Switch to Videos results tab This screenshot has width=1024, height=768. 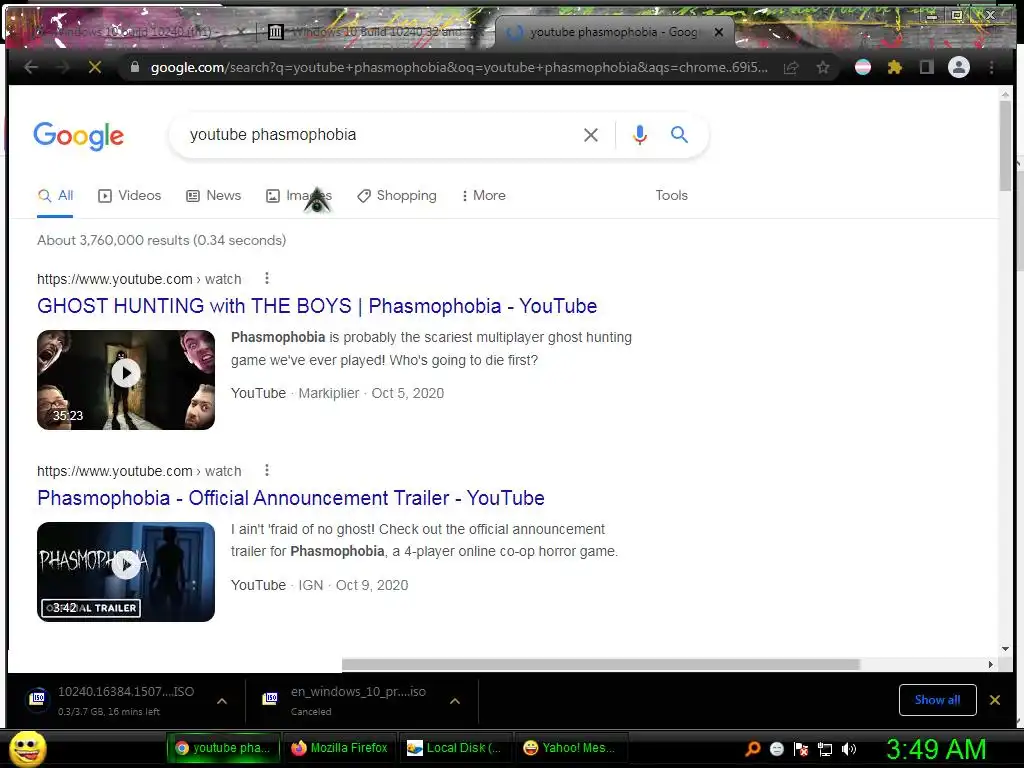(129, 195)
